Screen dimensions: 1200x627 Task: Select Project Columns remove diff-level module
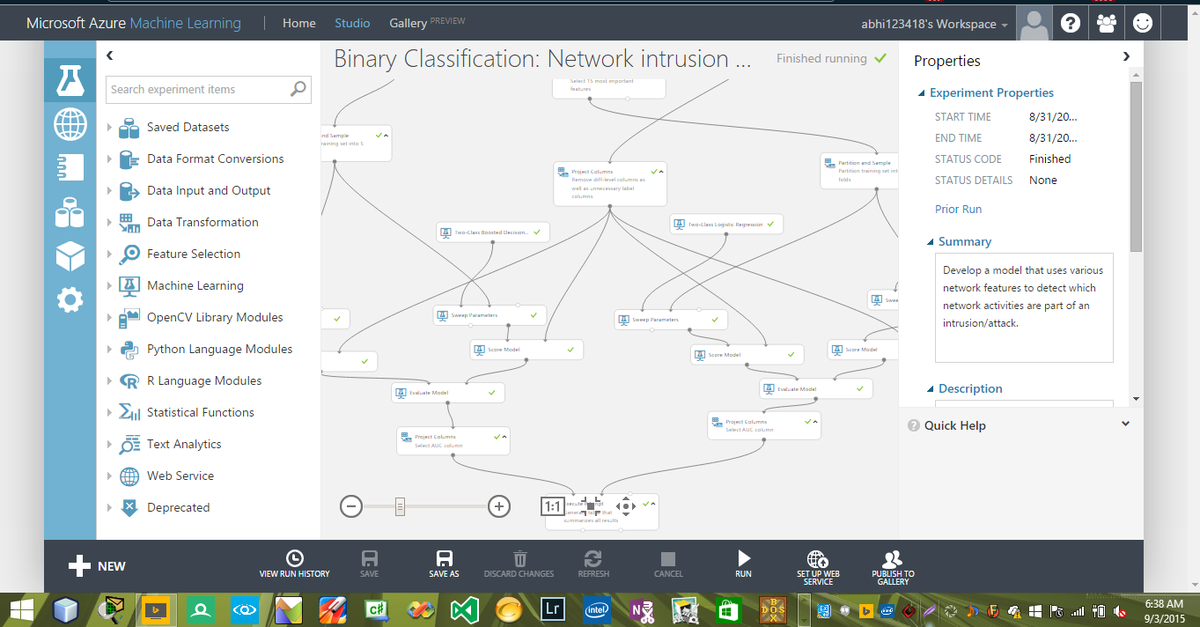[609, 183]
